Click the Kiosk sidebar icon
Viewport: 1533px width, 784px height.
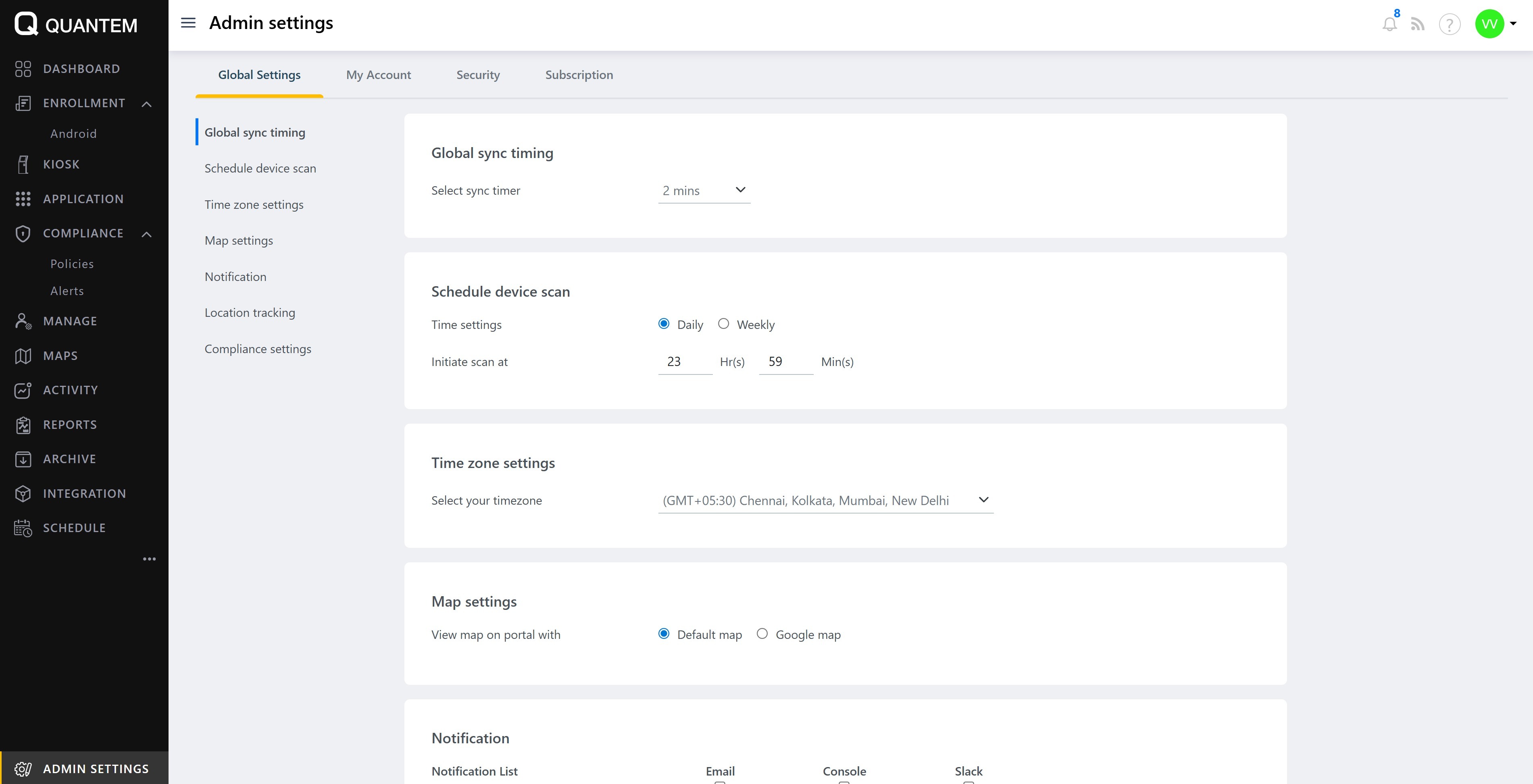click(x=23, y=164)
